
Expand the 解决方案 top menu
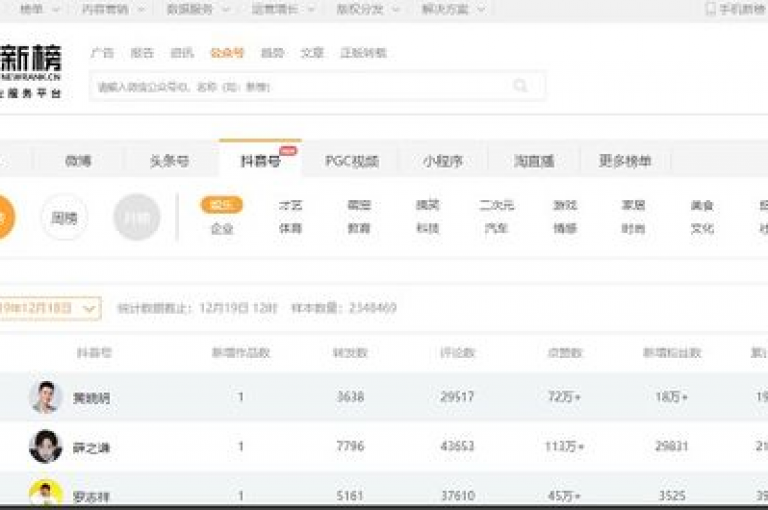click(453, 9)
